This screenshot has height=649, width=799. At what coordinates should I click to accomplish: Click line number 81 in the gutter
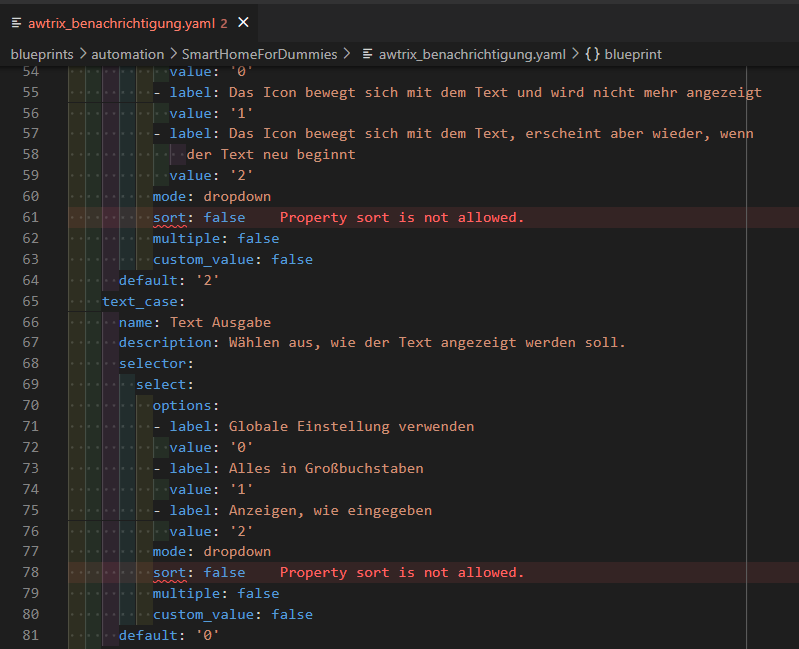[x=30, y=635]
